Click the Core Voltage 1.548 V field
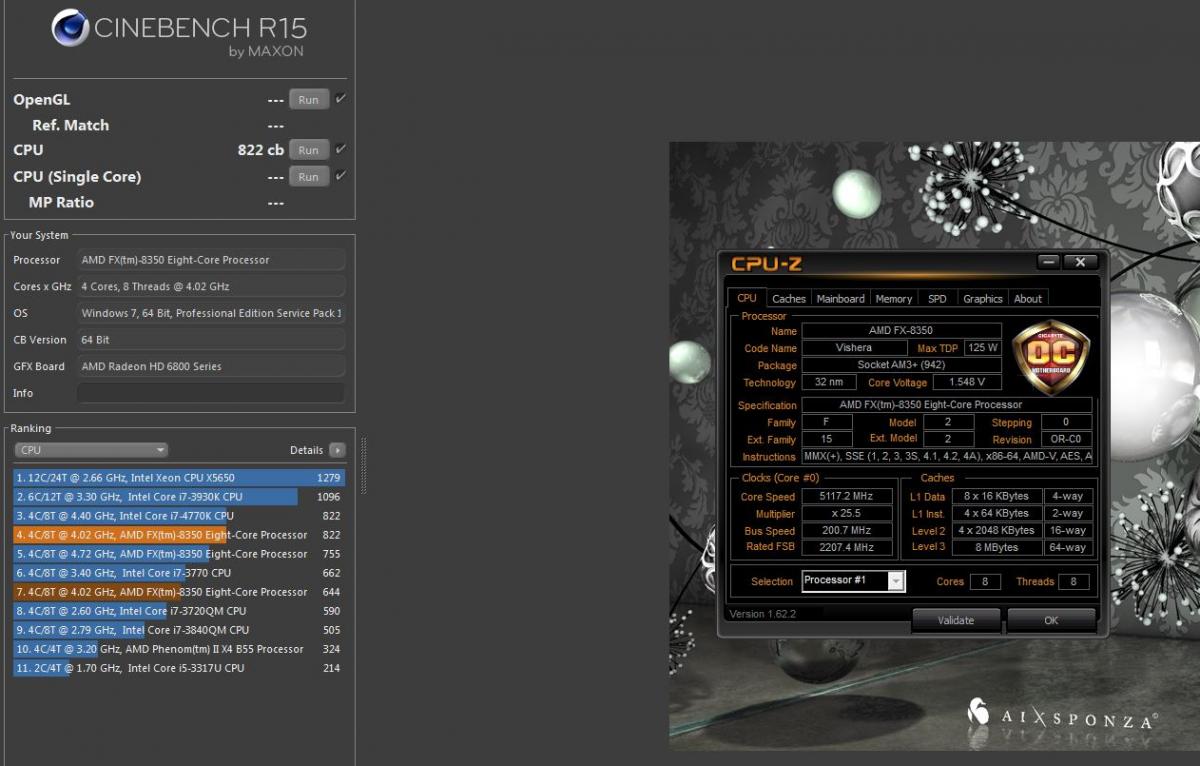Image resolution: width=1200 pixels, height=766 pixels. 967,382
